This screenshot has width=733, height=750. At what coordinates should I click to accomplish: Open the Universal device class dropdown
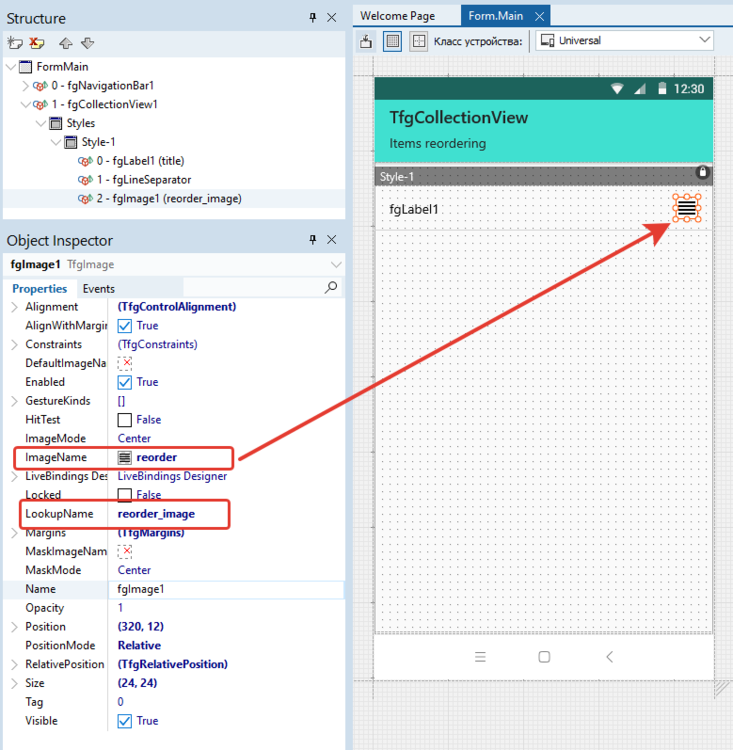(x=624, y=41)
